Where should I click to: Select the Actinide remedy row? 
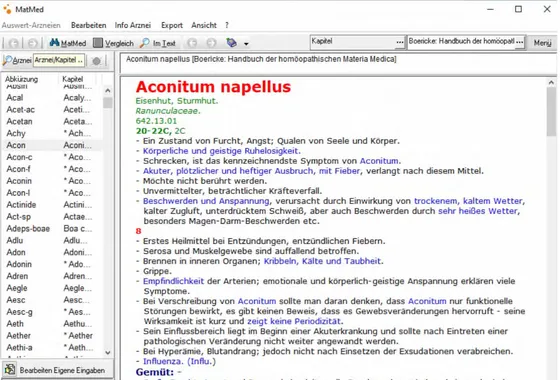tap(52, 205)
